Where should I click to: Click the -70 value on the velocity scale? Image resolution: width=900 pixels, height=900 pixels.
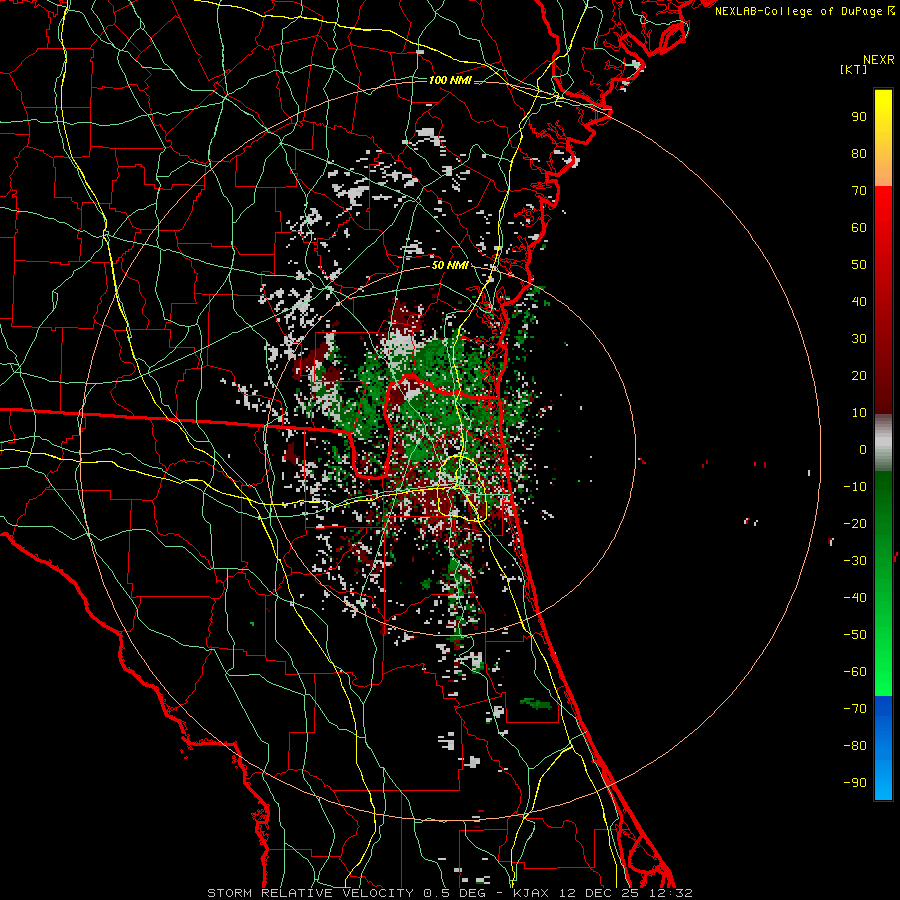[855, 709]
